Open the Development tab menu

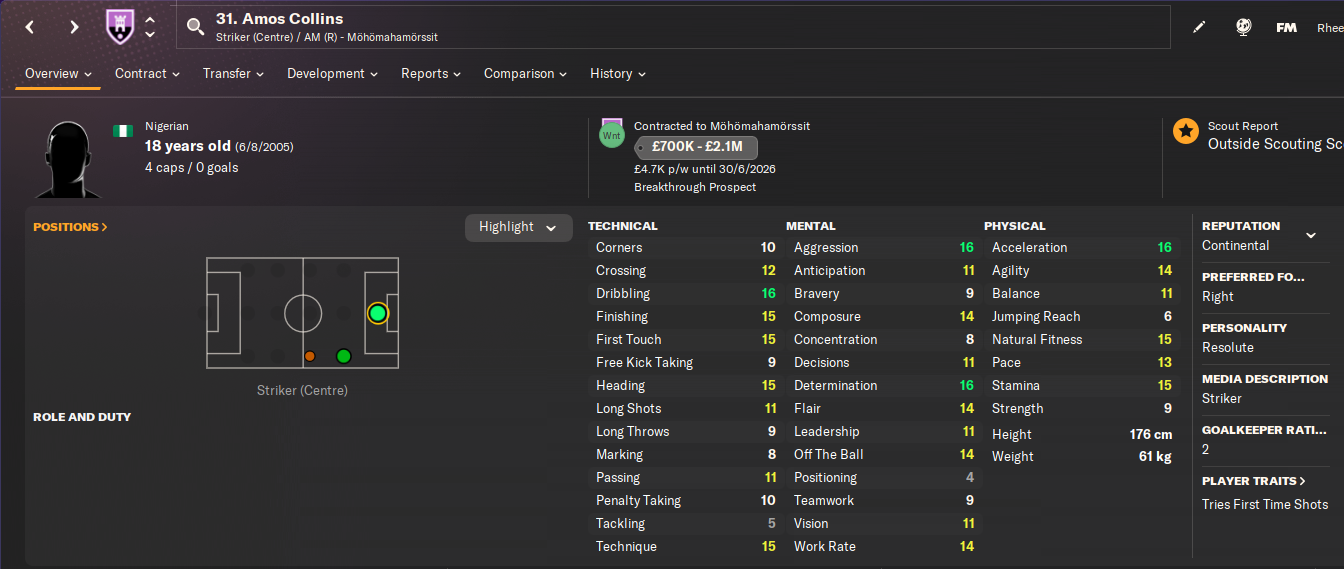[332, 74]
